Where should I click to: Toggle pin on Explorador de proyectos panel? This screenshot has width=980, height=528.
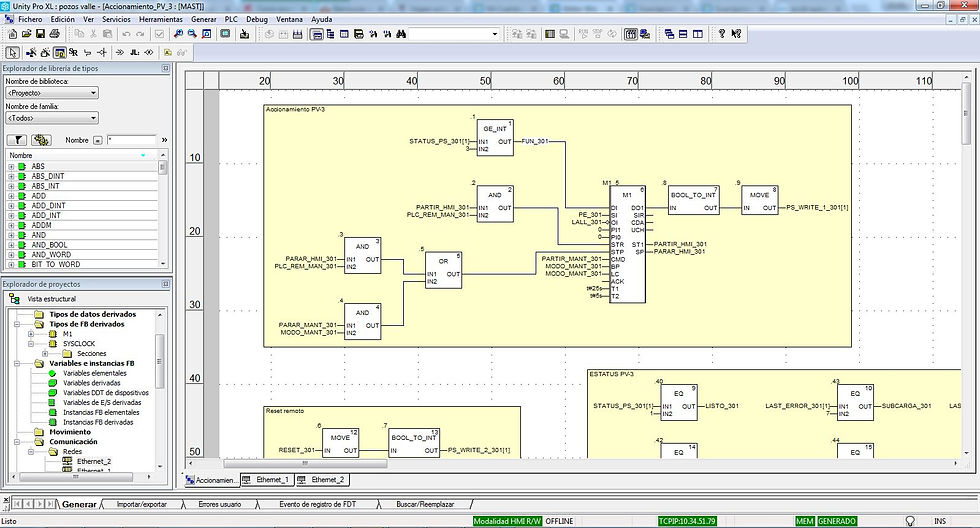pos(166,284)
